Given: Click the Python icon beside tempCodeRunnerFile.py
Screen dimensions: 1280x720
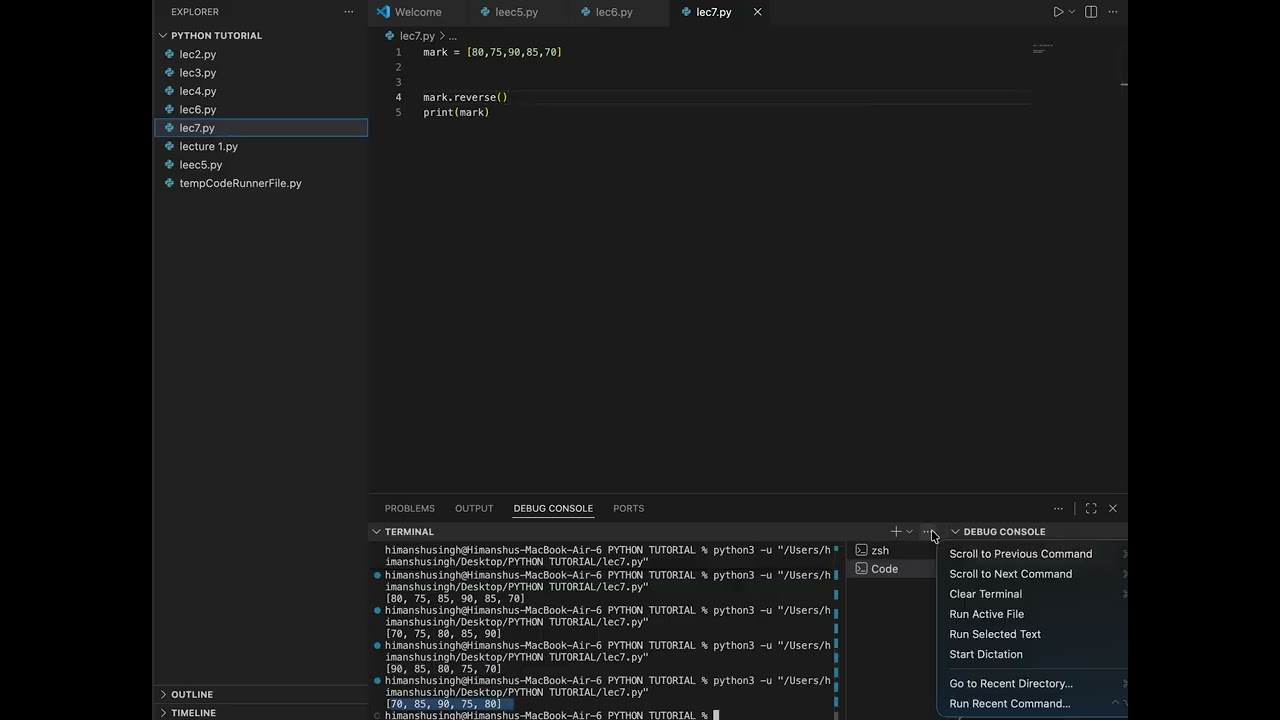Looking at the screenshot, I should point(169,183).
